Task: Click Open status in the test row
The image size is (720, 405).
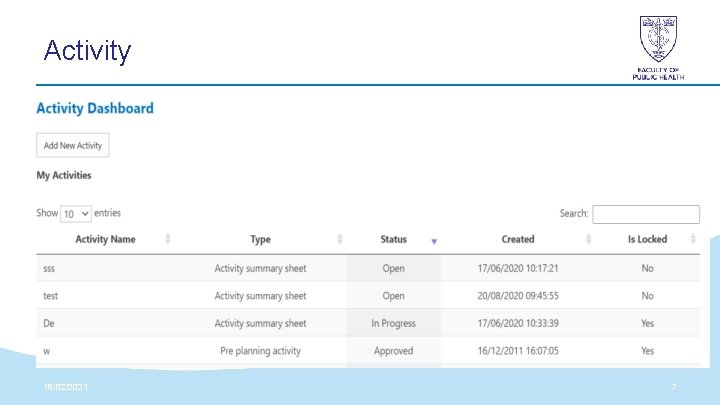Action: pos(394,296)
